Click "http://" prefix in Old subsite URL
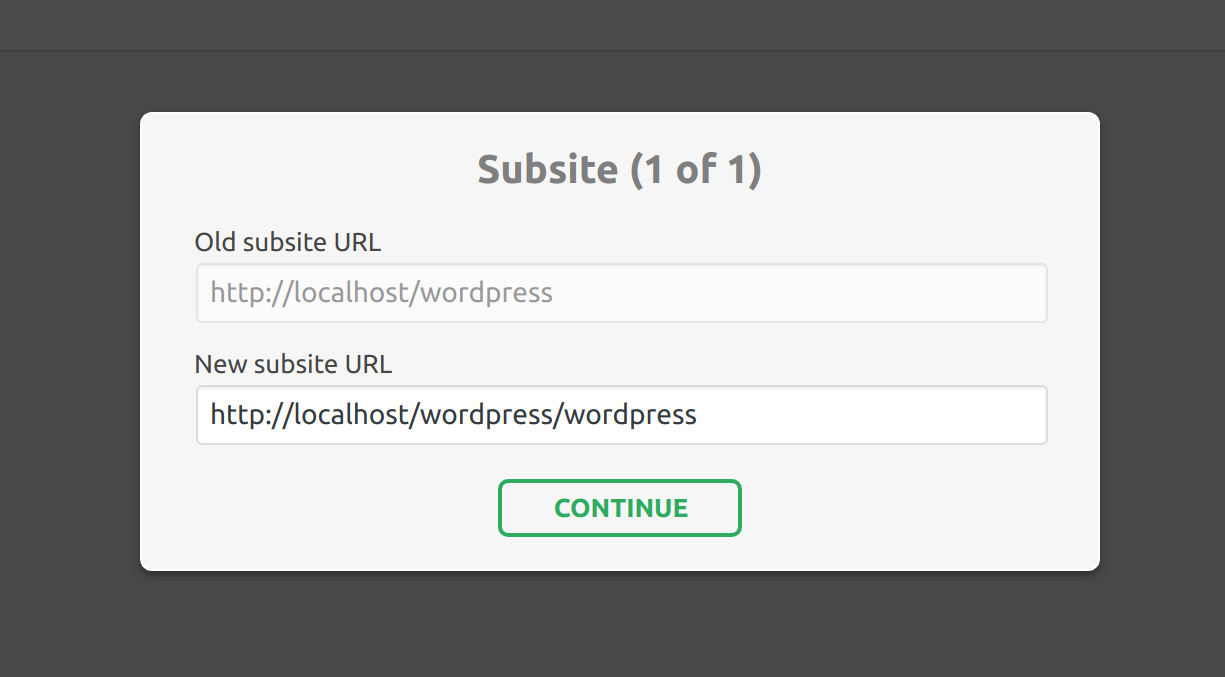The height and width of the screenshot is (677, 1225). click(x=250, y=292)
